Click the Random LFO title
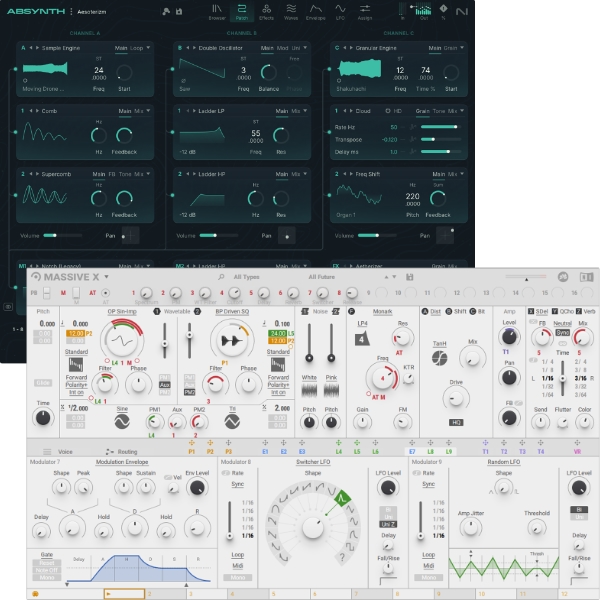The height and width of the screenshot is (600, 600). click(x=504, y=462)
